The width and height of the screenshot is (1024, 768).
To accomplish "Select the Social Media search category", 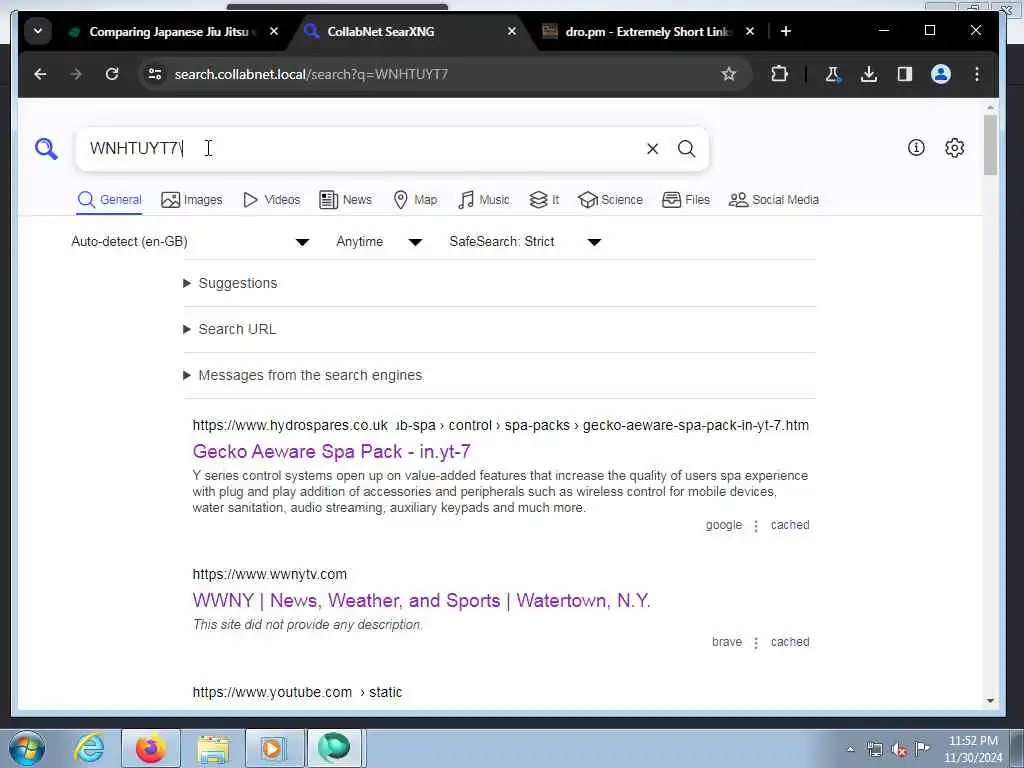I will click(773, 200).
